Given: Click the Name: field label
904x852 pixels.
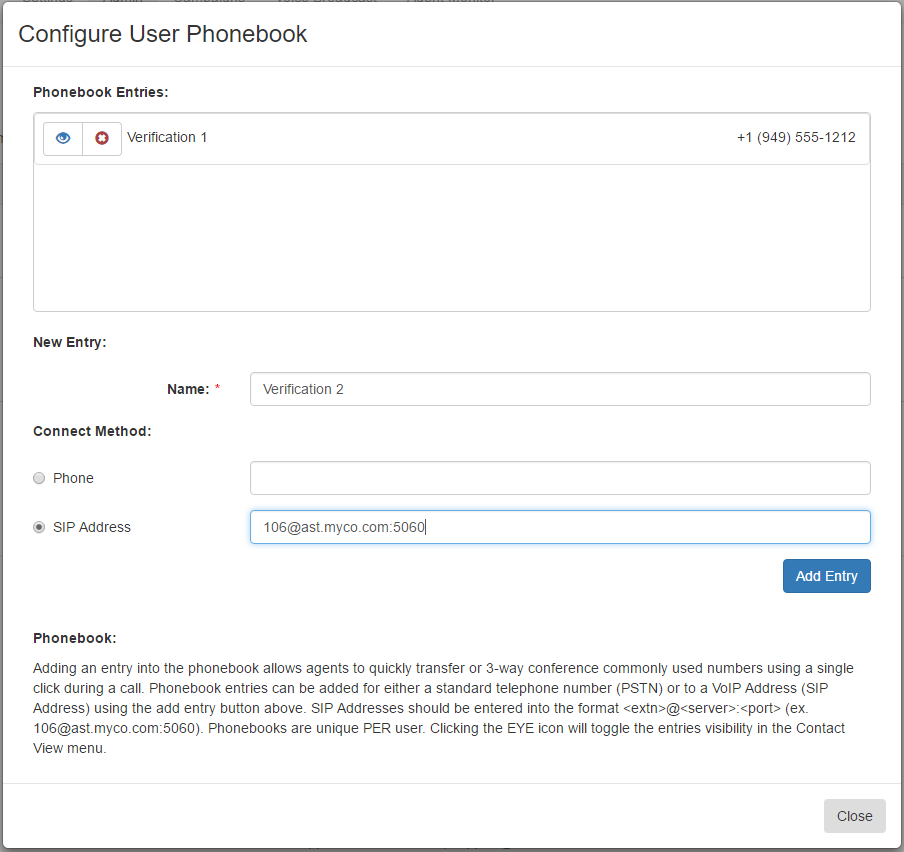Looking at the screenshot, I should point(188,389).
